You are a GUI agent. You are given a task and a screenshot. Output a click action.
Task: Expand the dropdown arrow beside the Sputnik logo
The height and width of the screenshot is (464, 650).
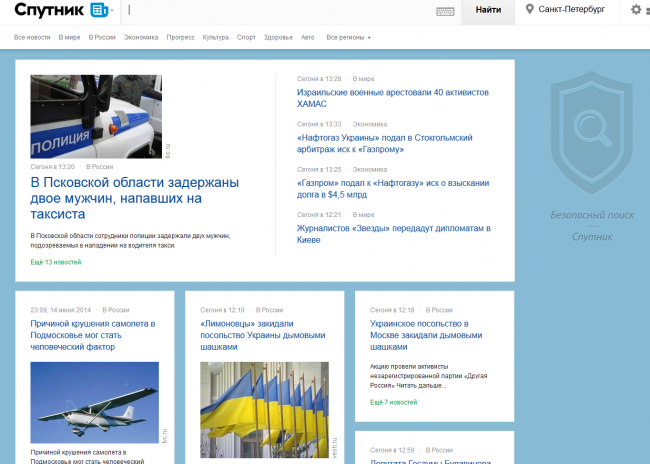pyautogui.click(x=112, y=10)
